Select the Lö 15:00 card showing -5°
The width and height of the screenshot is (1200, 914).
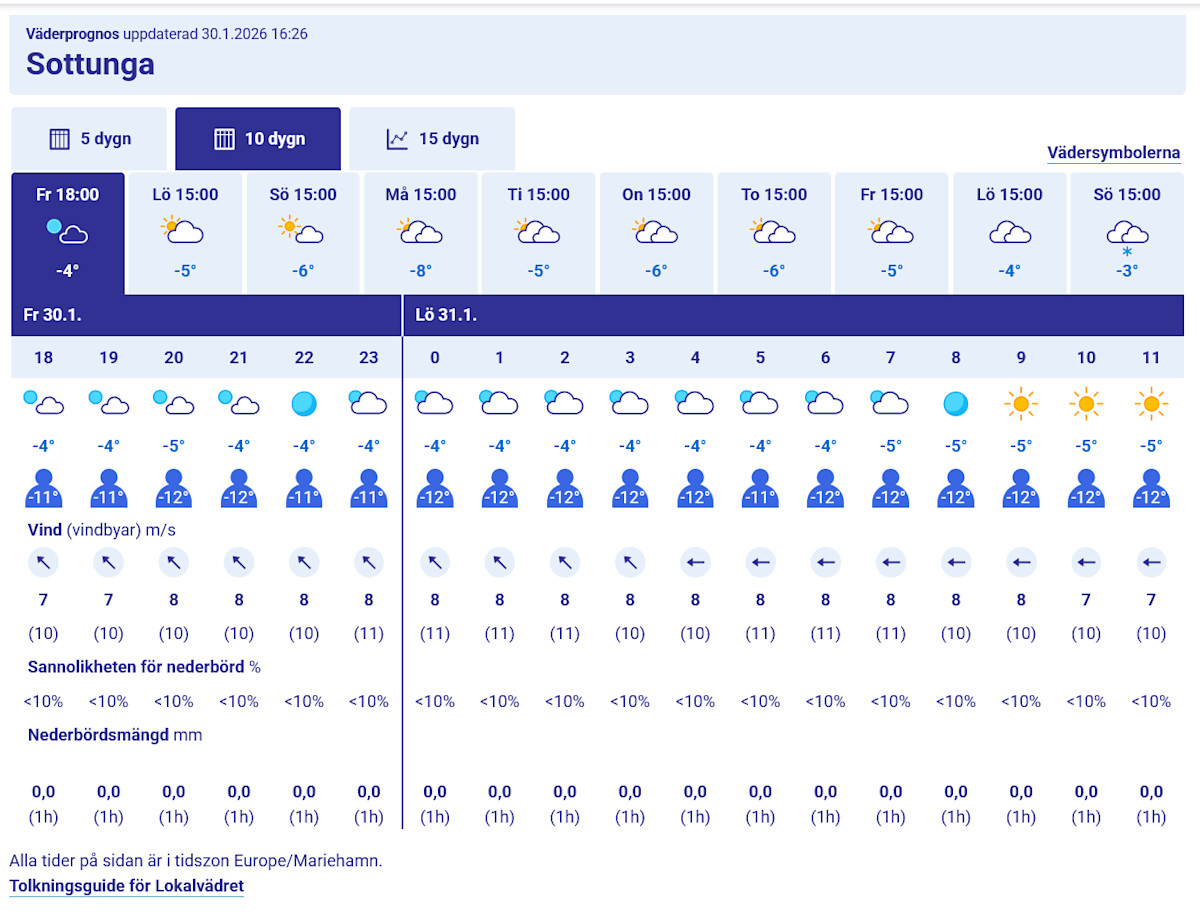pos(185,233)
